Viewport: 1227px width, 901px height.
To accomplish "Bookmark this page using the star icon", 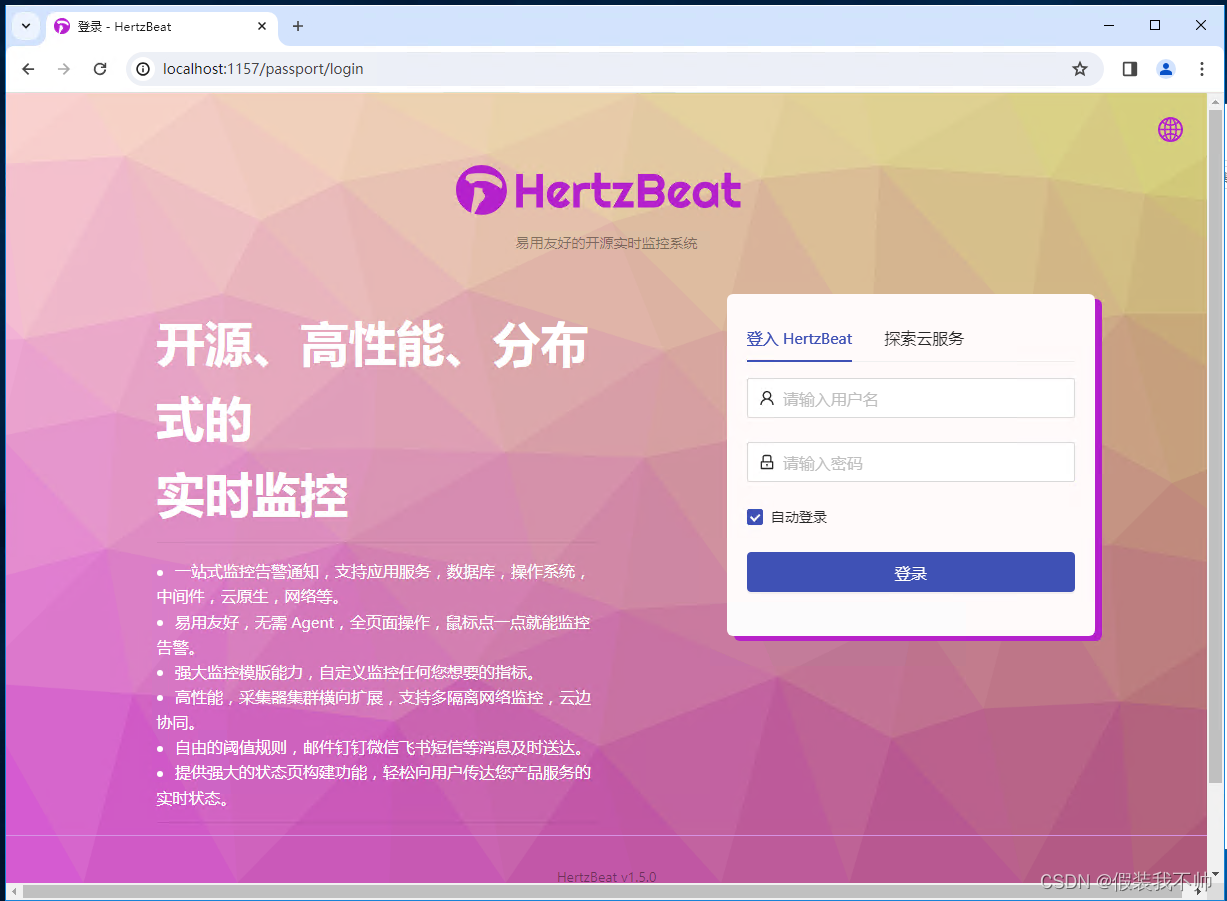I will coord(1079,69).
